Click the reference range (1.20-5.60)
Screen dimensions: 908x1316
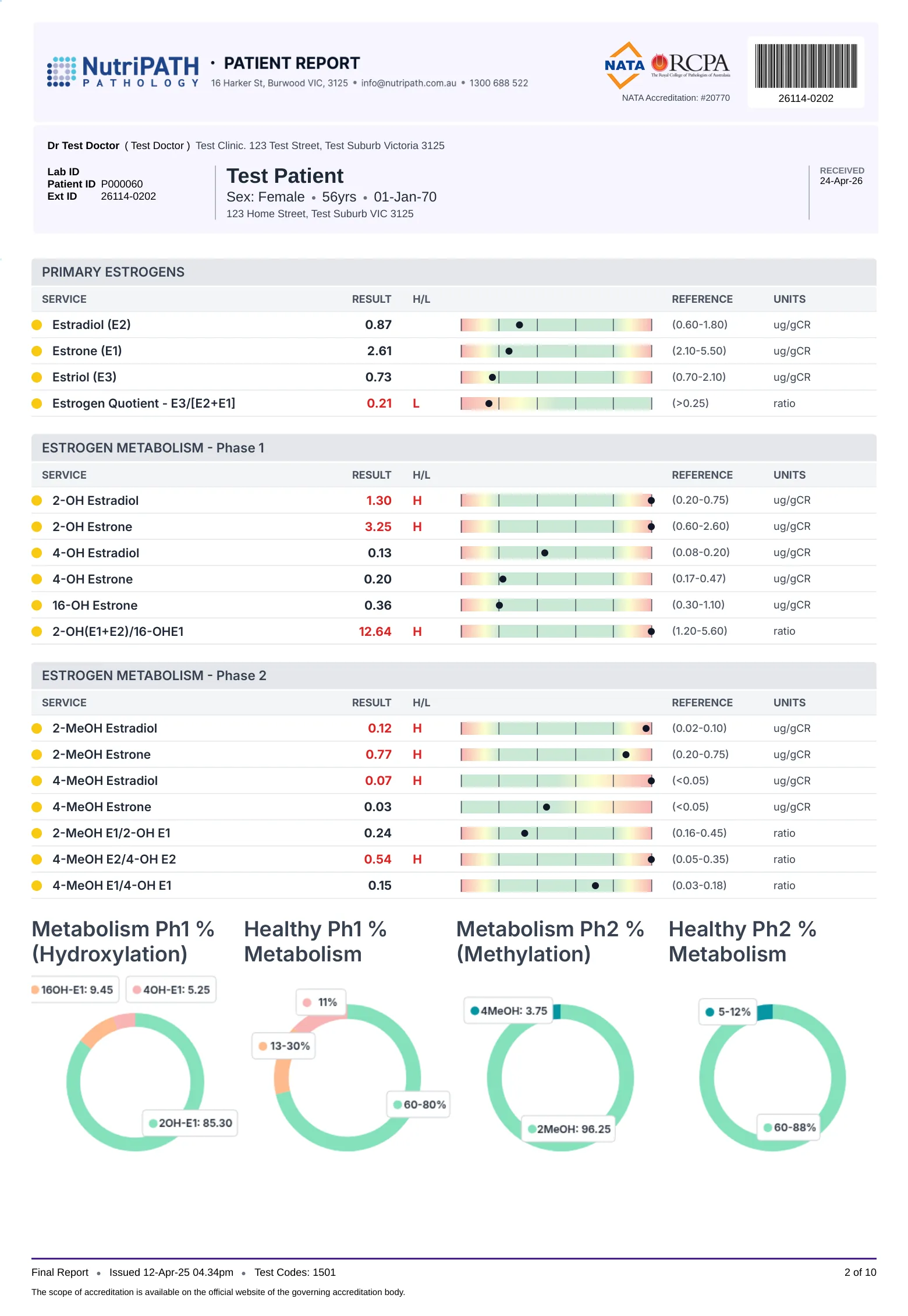point(700,631)
